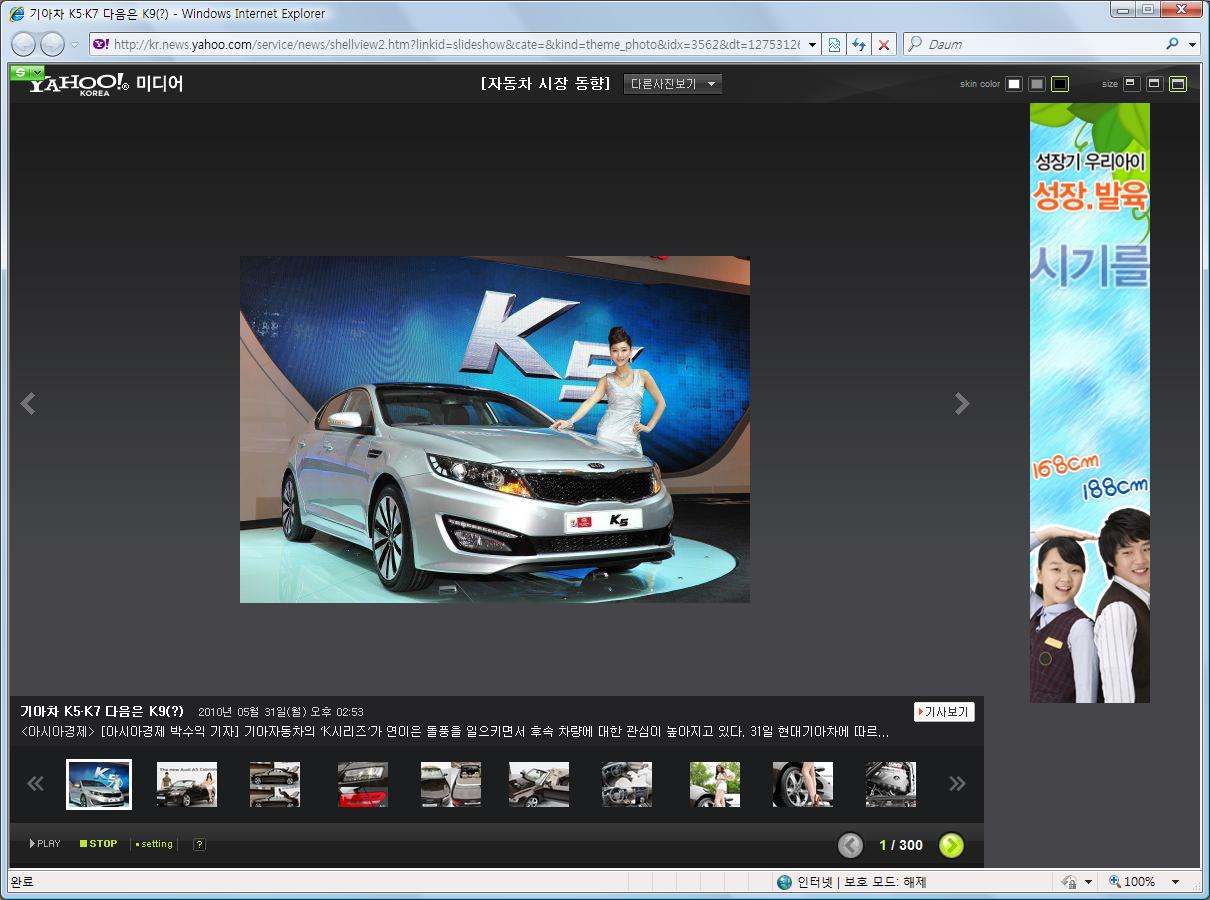Click the 완료 status bar text
The height and width of the screenshot is (900, 1210).
22,882
